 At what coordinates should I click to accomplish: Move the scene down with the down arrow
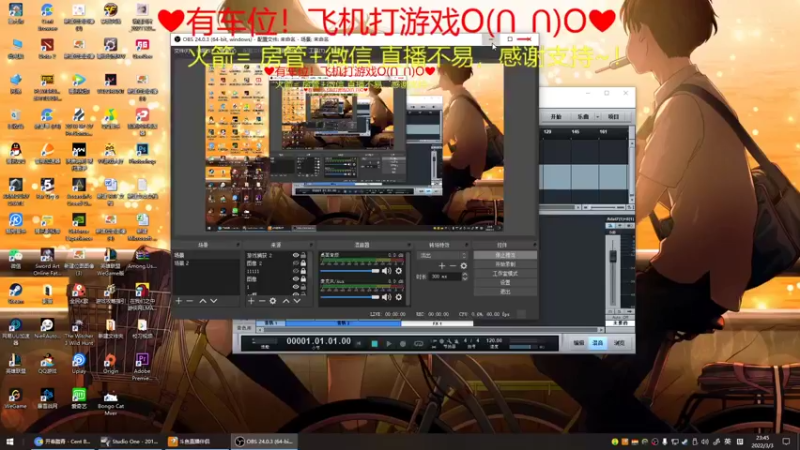(214, 301)
